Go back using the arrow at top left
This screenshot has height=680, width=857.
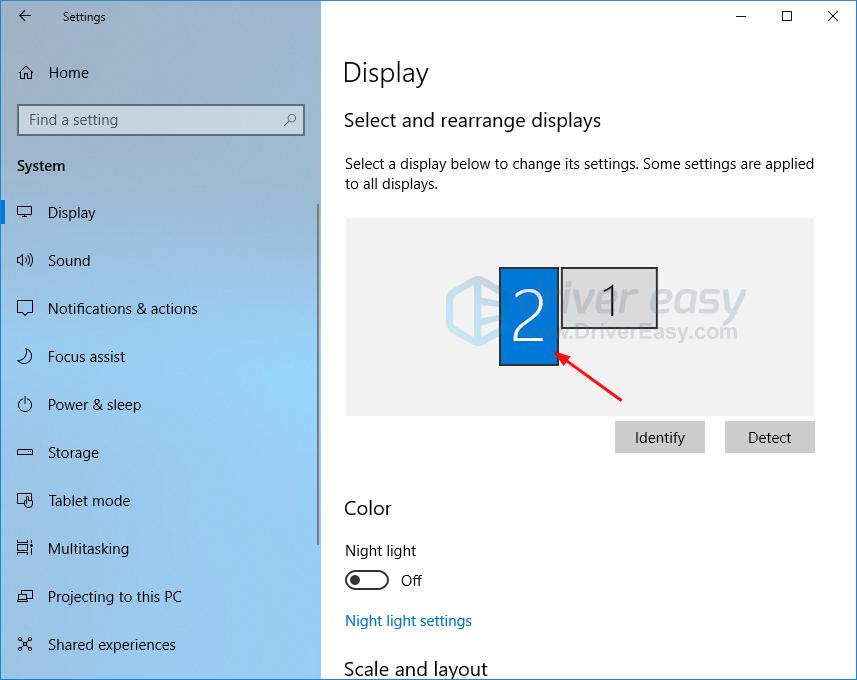[23, 16]
